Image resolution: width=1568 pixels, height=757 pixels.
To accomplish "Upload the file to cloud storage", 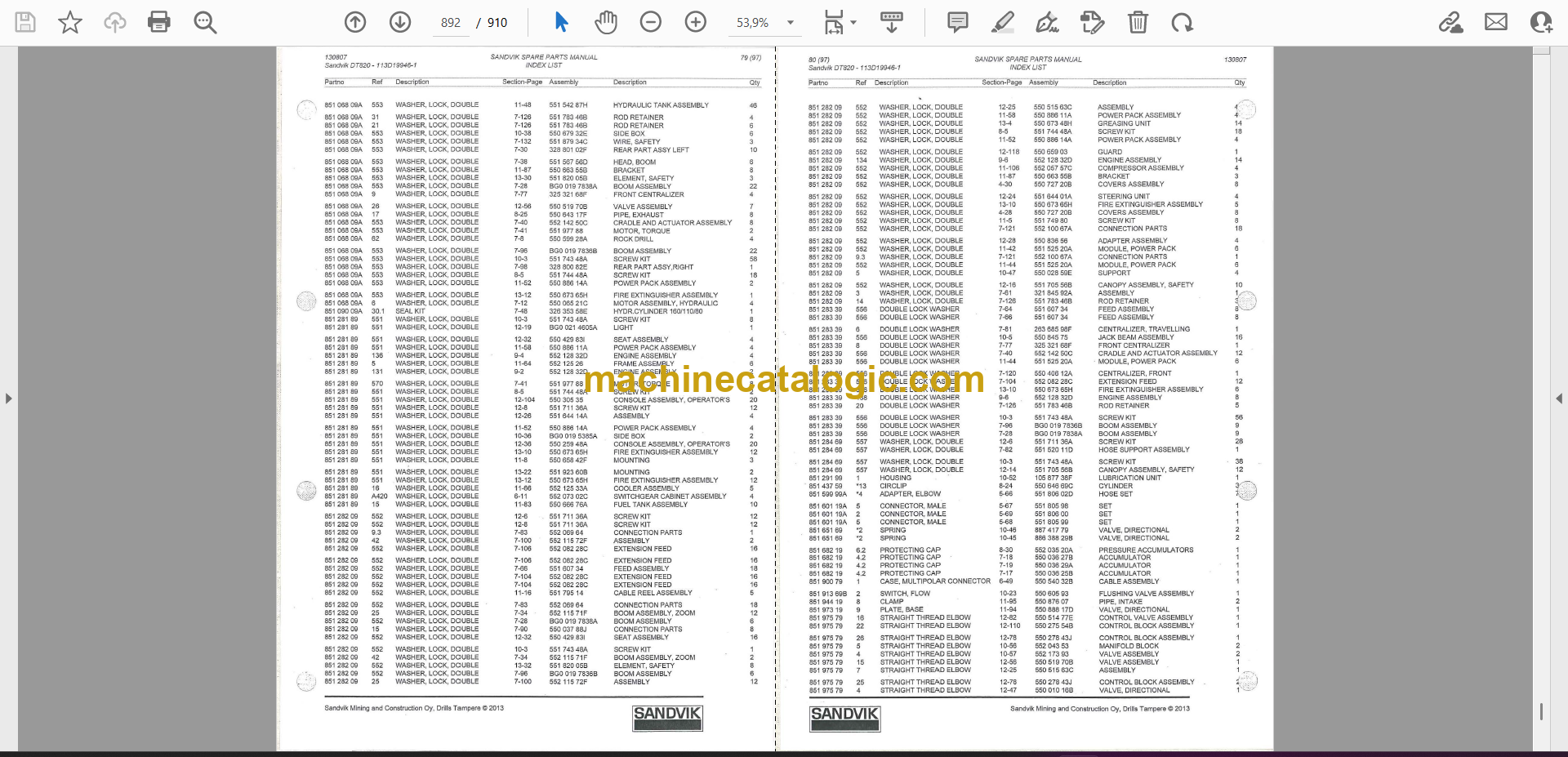I will click(x=115, y=22).
